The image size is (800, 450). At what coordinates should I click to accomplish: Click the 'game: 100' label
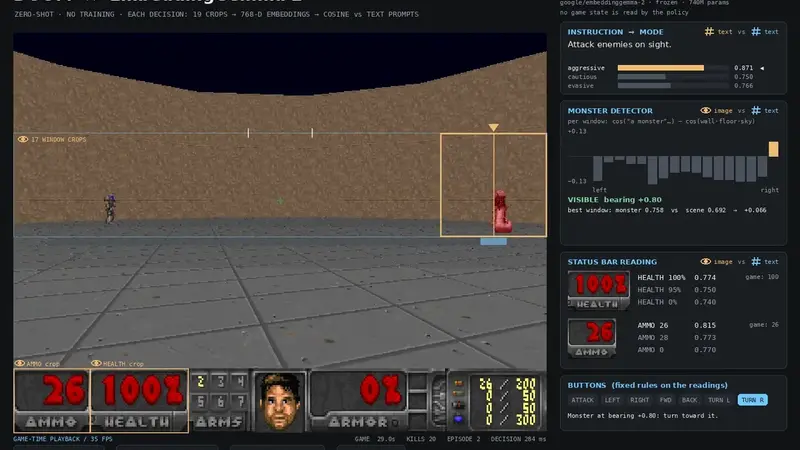[x=762, y=277]
